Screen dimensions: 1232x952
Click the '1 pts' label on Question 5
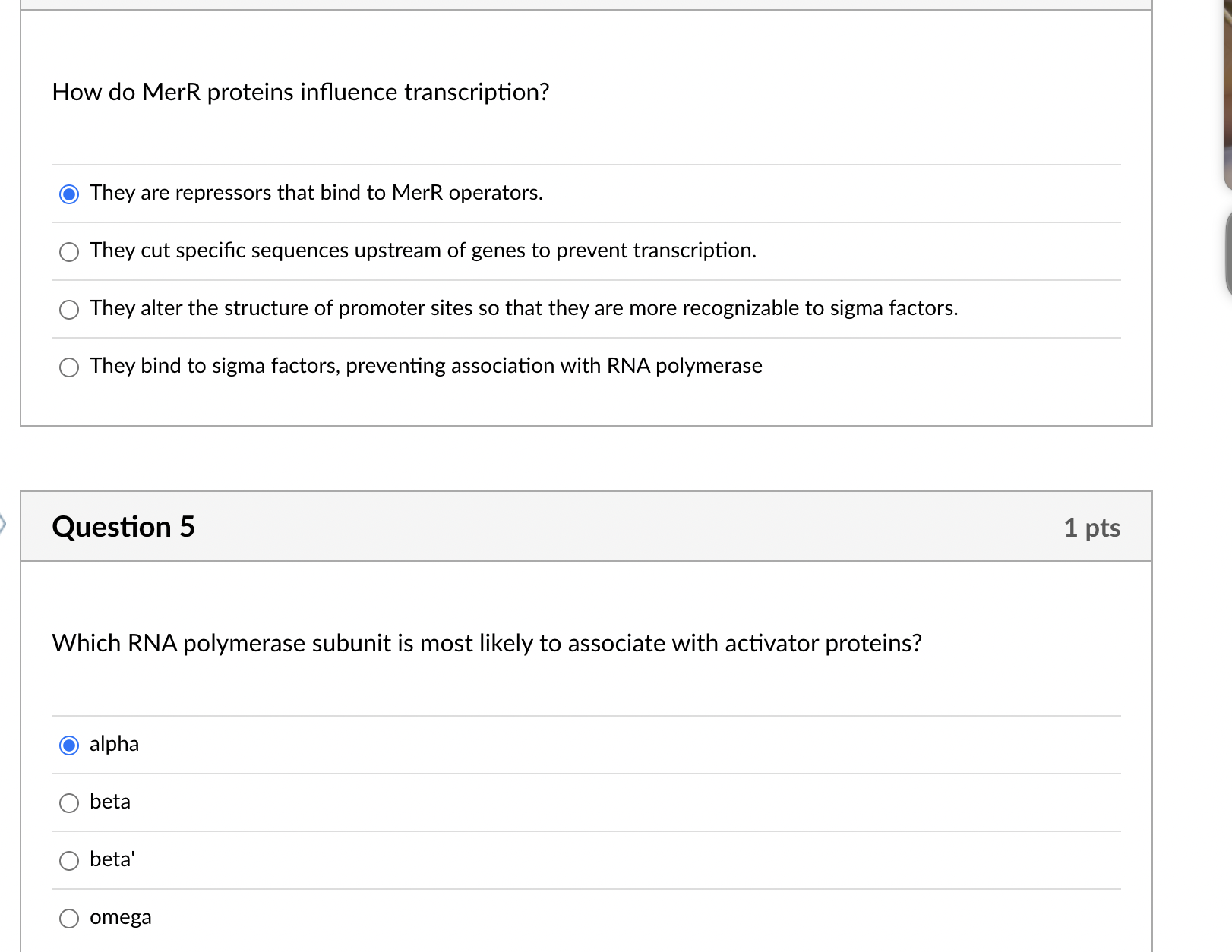1093,528
